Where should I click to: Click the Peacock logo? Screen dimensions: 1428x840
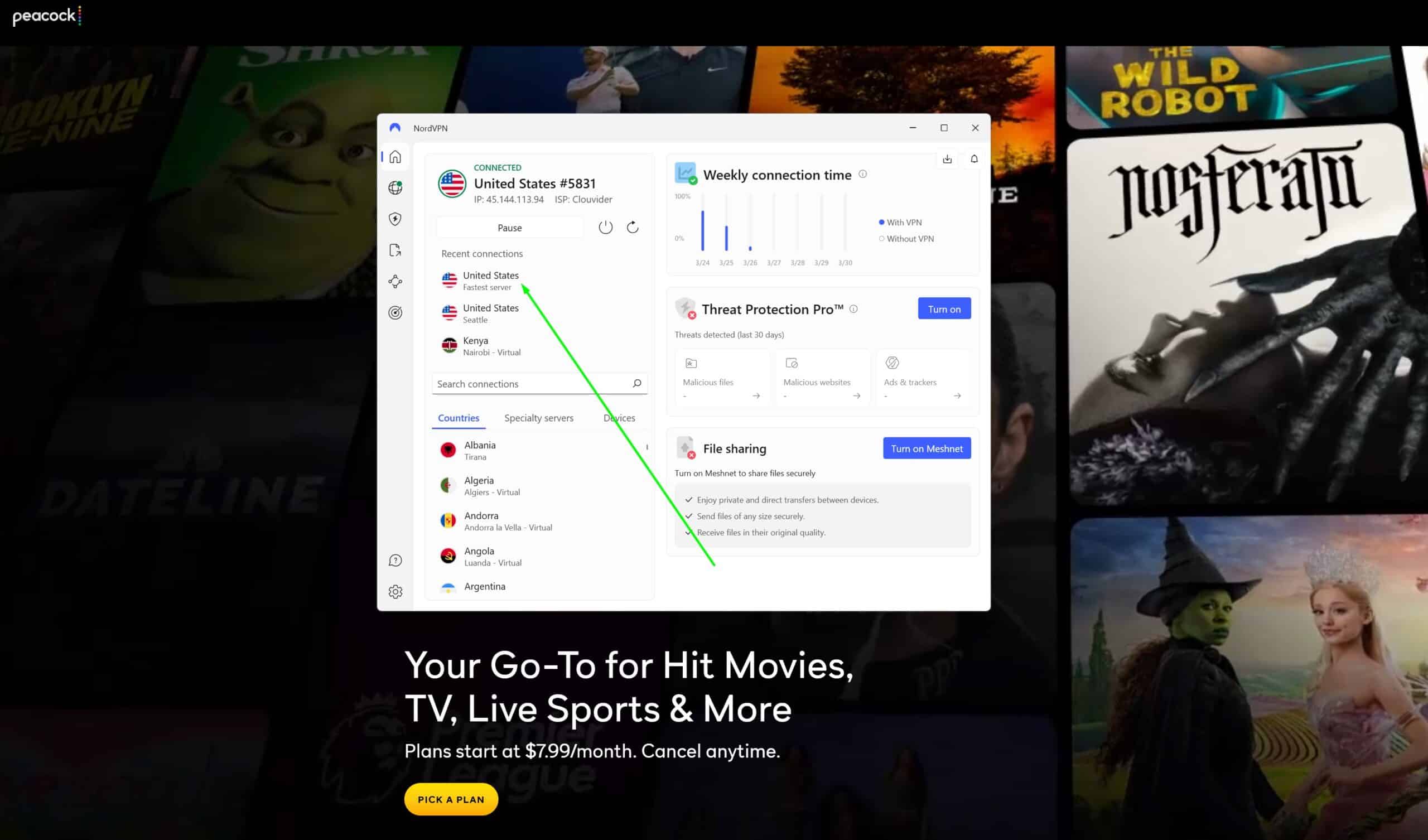pyautogui.click(x=46, y=15)
